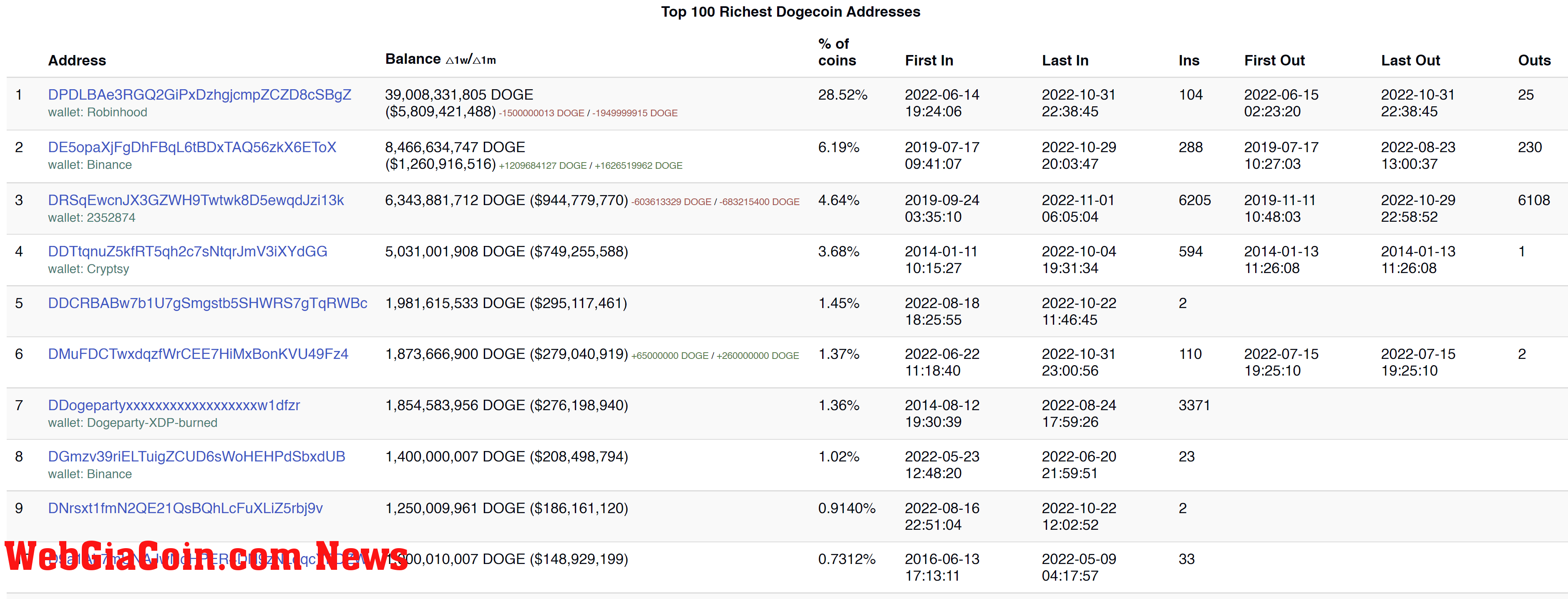Click Last In date 2022-05-09 04:17:57
Screen dimensions: 1568x599
pyautogui.click(x=1079, y=567)
